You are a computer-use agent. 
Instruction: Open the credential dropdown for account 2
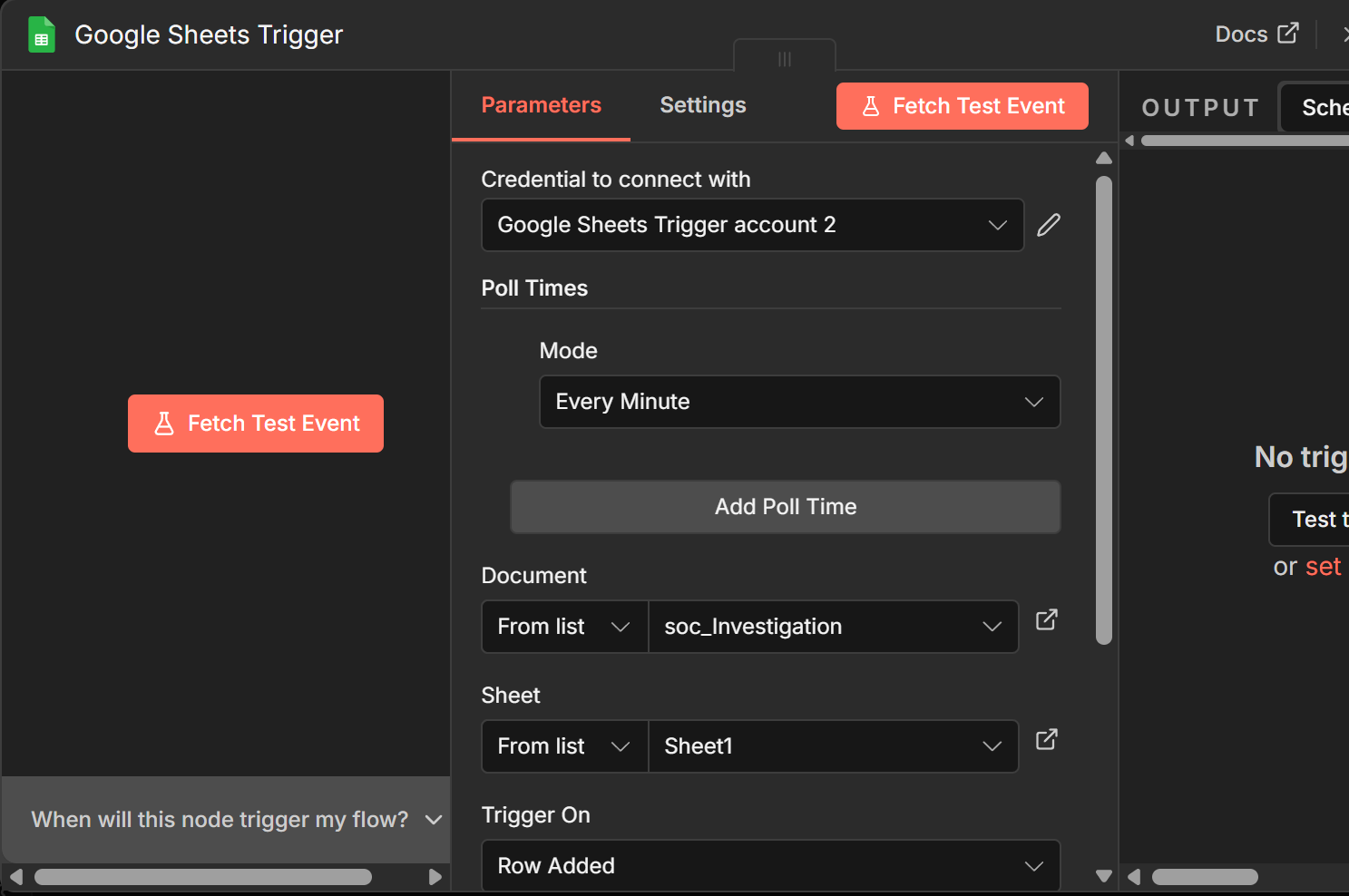tap(753, 225)
